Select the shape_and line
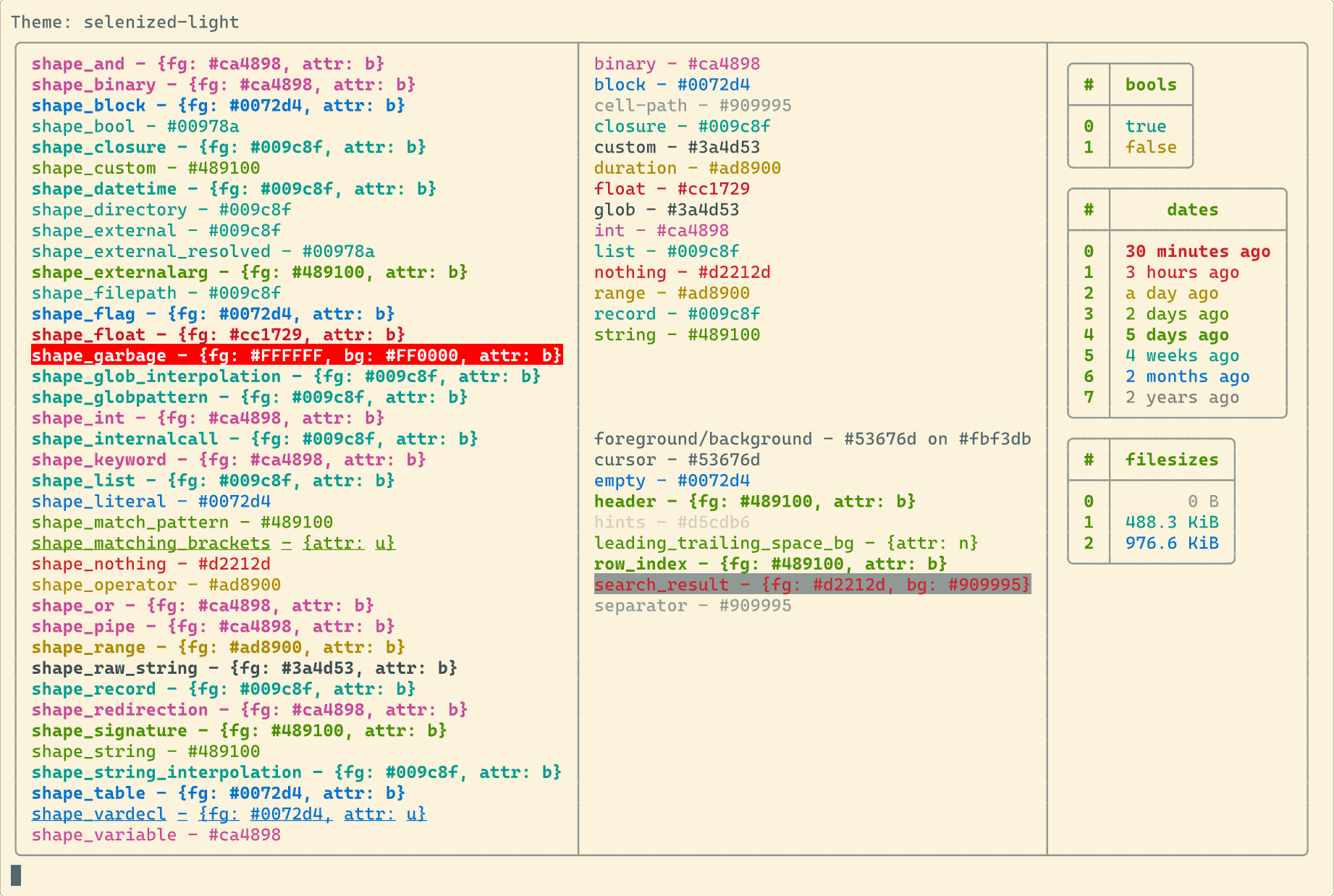Screen dimensions: 1334x896 click(208, 64)
